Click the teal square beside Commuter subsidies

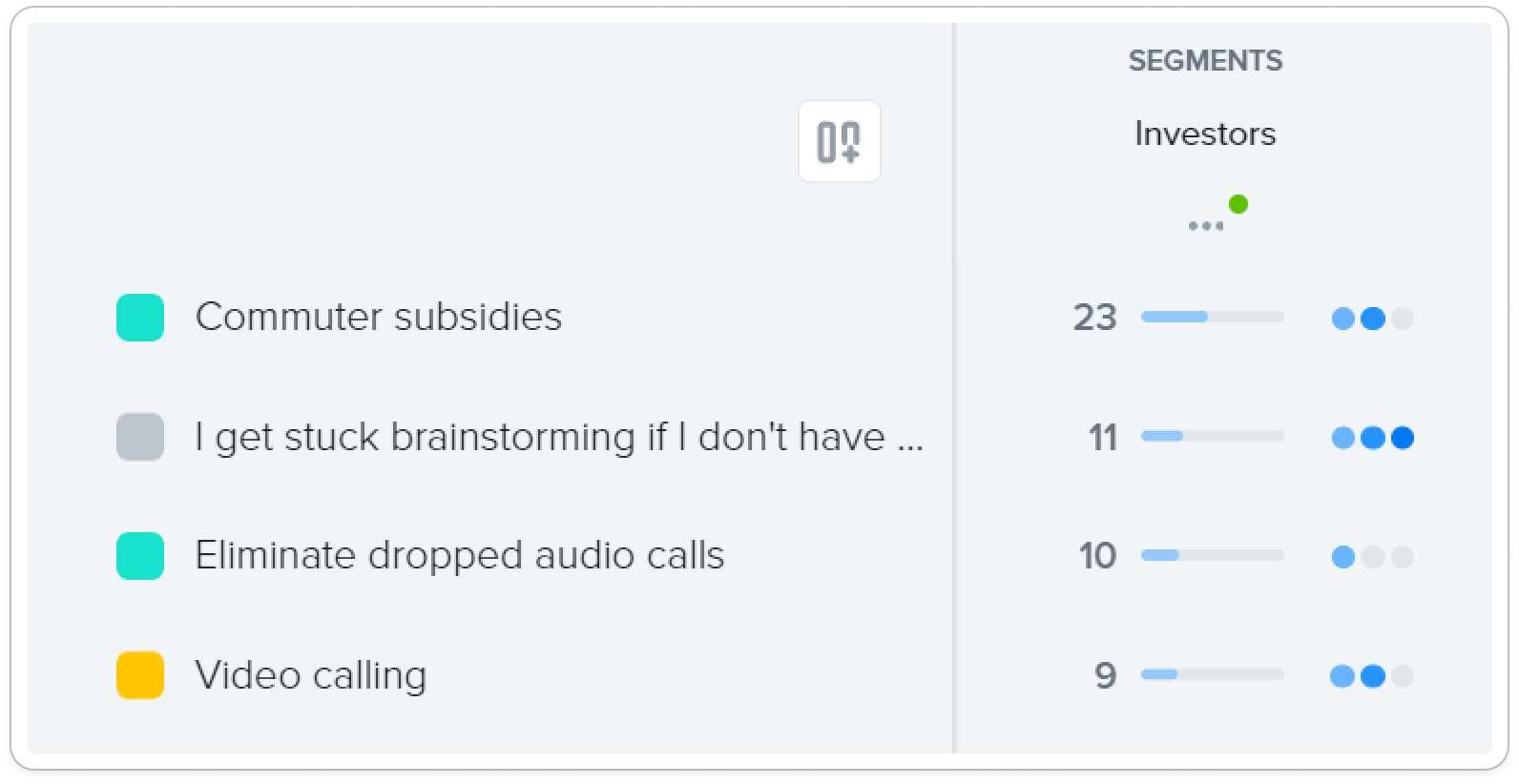(x=140, y=318)
